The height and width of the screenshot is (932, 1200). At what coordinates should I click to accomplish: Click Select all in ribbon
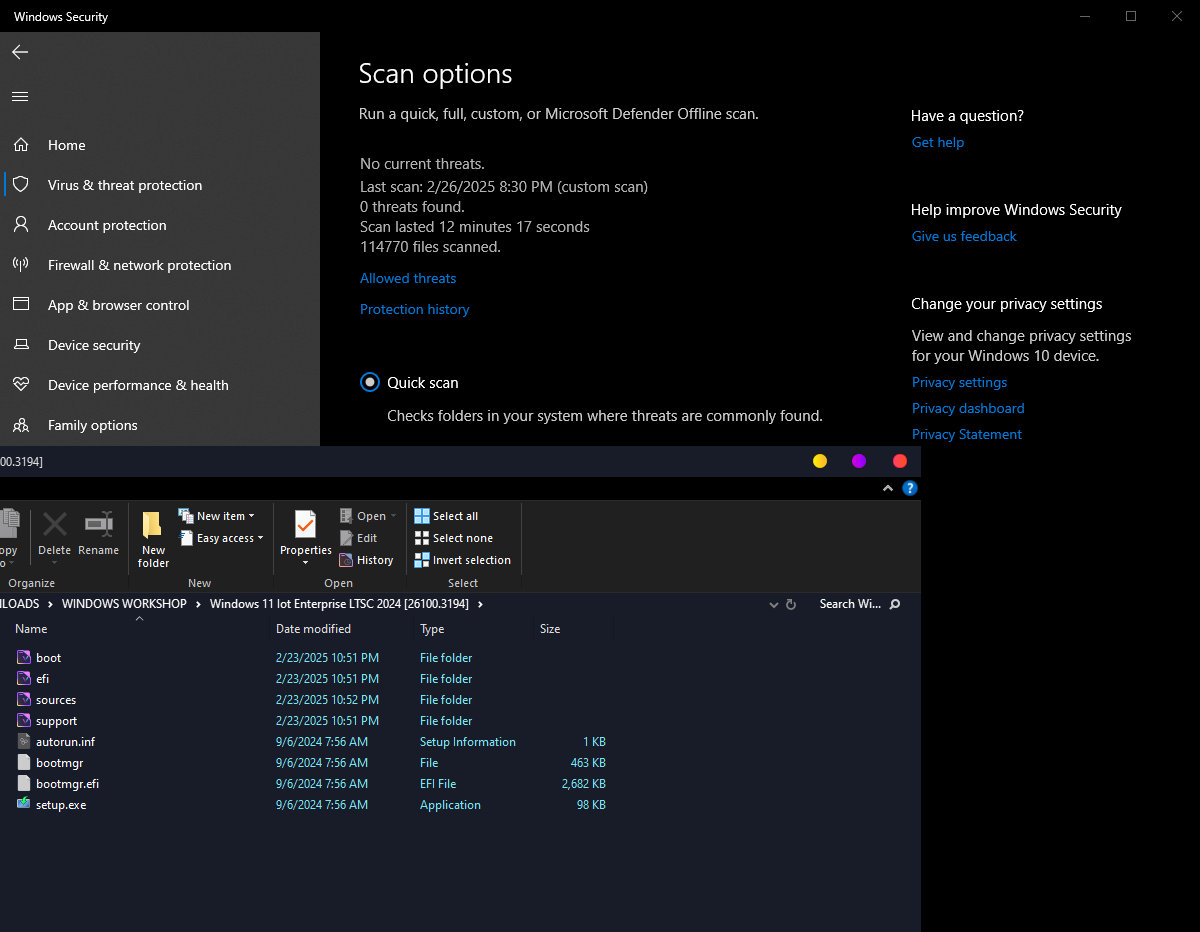(x=447, y=516)
